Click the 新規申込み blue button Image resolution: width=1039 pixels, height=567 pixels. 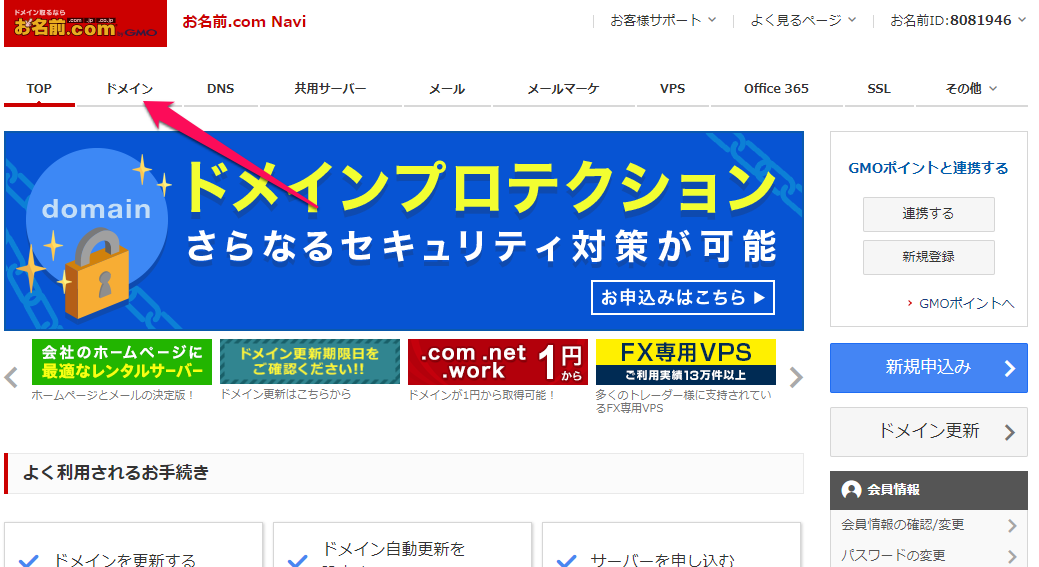928,368
